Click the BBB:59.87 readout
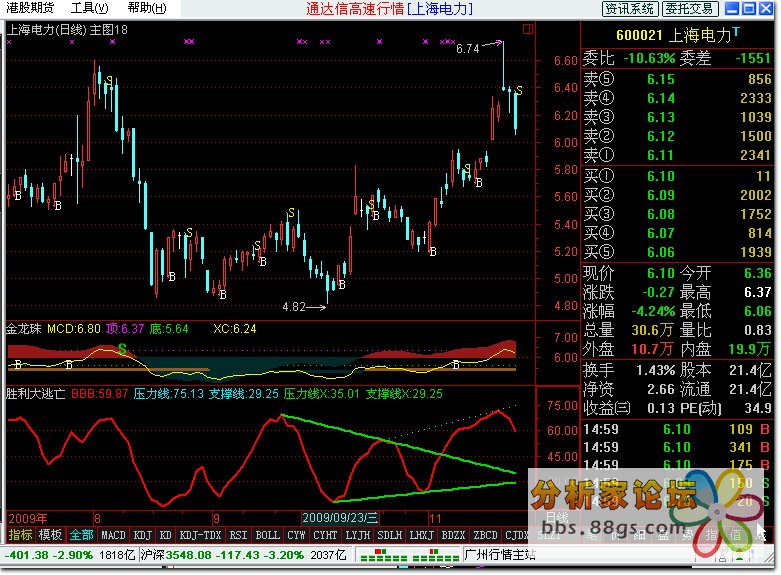This screenshot has height=575, width=781. [x=100, y=394]
